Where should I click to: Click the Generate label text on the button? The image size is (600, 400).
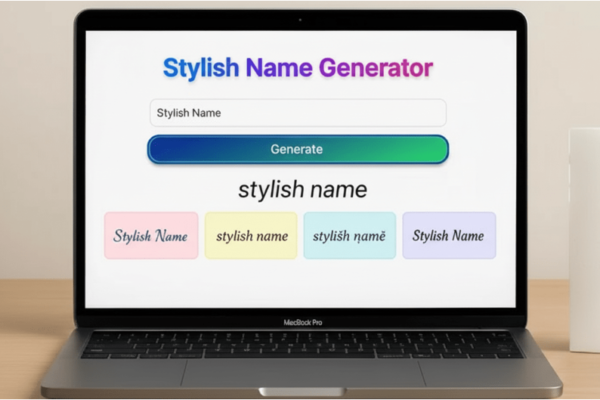click(x=297, y=149)
